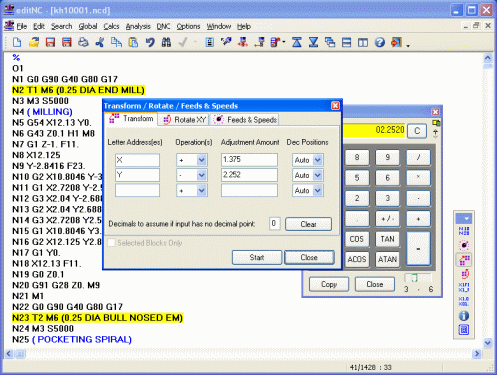The width and height of the screenshot is (497, 375).
Task: Switch to Feeds & Speeds tab
Action: pyautogui.click(x=245, y=120)
